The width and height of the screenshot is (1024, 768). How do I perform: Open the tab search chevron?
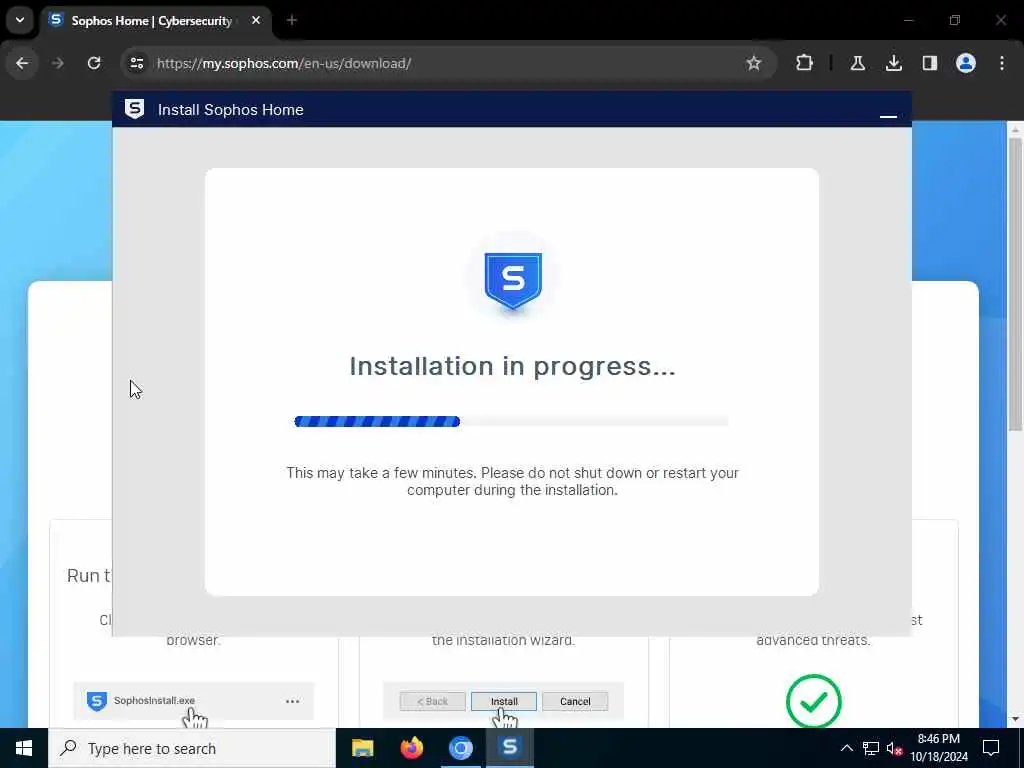click(20, 20)
